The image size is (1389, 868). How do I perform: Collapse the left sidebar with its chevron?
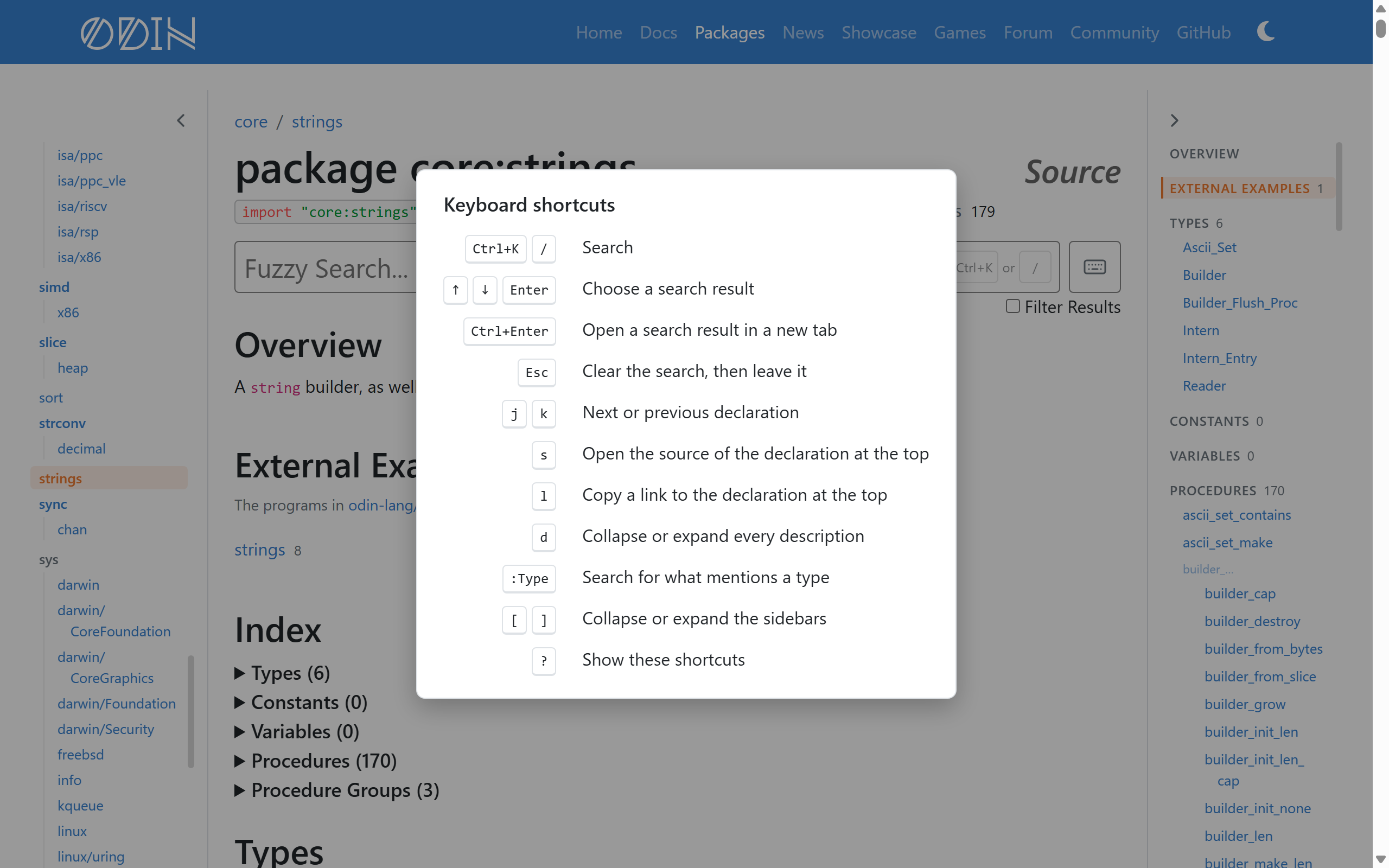[181, 120]
